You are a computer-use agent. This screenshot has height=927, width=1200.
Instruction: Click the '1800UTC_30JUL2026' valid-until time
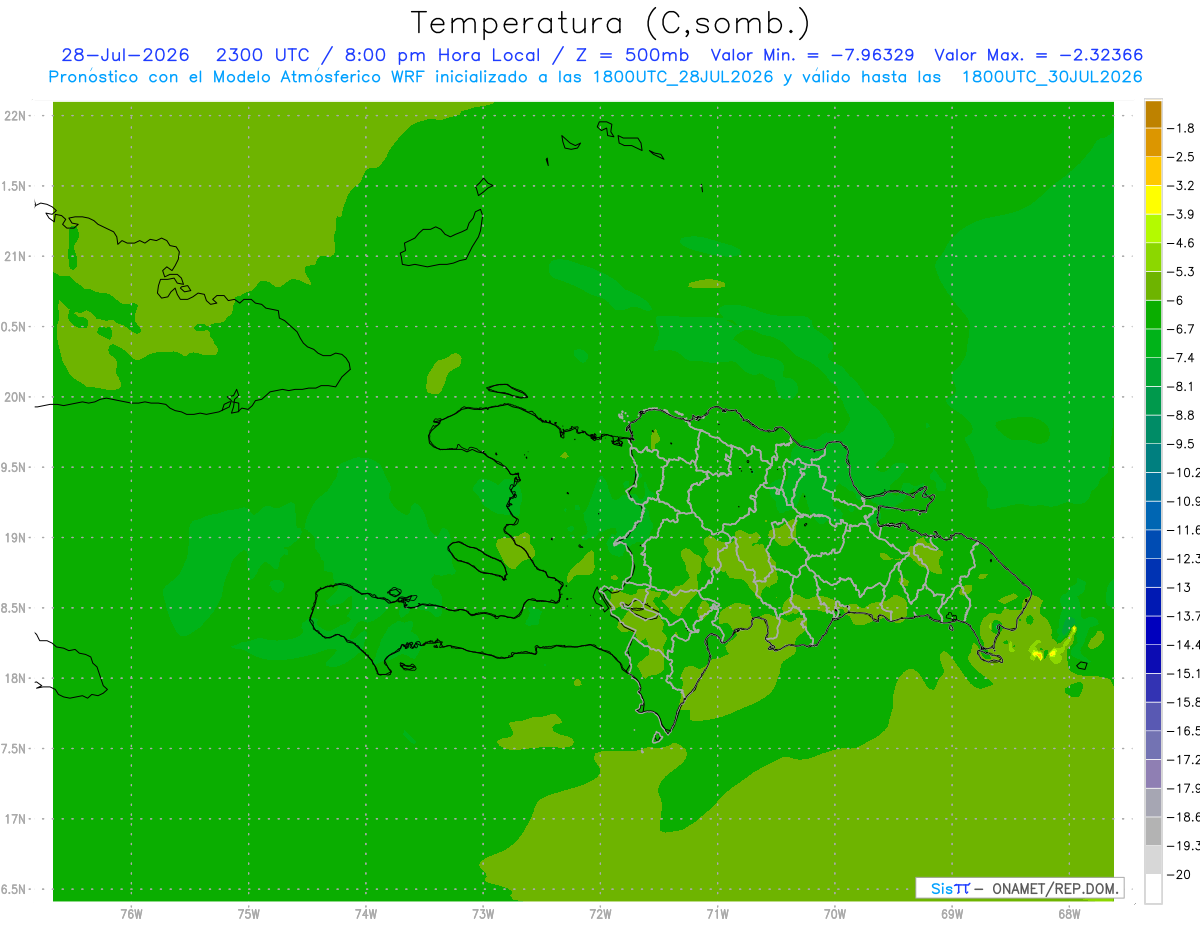pos(1052,77)
